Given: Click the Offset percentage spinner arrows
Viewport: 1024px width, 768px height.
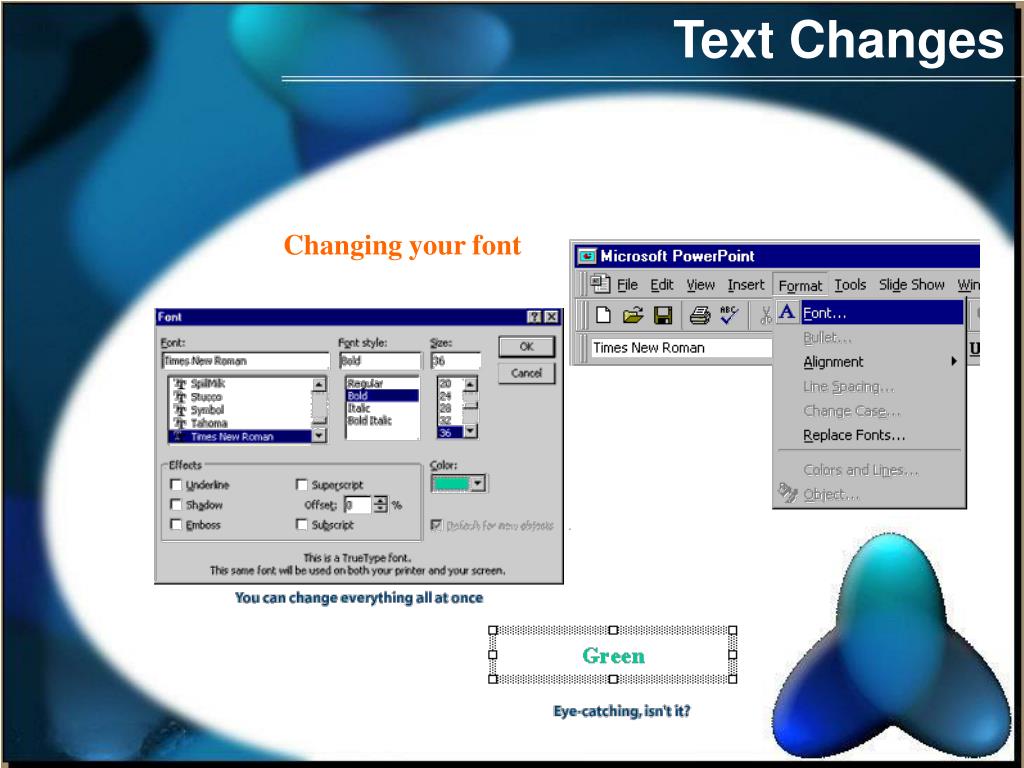Looking at the screenshot, I should click(x=380, y=504).
